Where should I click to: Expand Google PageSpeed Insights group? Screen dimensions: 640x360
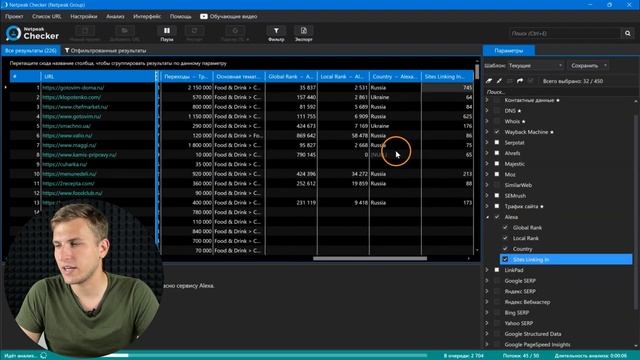(487, 344)
